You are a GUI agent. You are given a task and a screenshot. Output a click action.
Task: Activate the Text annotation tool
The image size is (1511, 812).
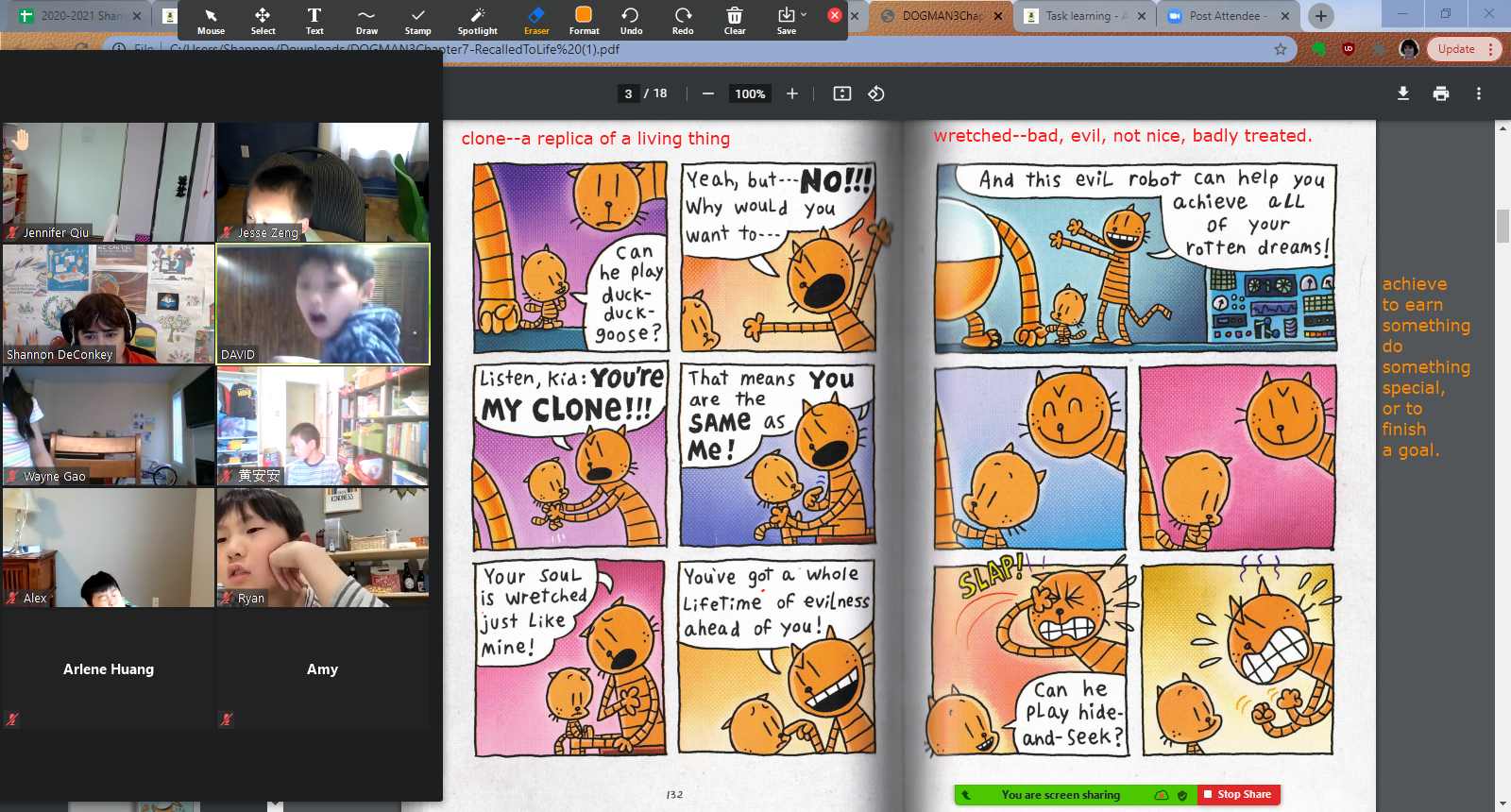[314, 21]
